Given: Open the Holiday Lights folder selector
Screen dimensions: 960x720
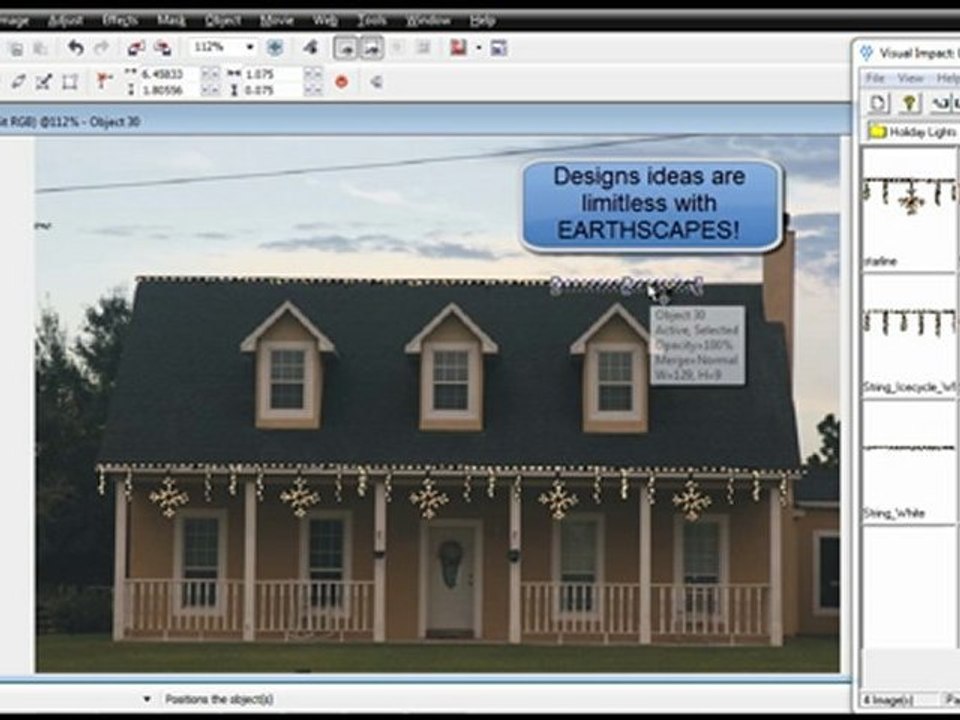Looking at the screenshot, I should click(913, 132).
